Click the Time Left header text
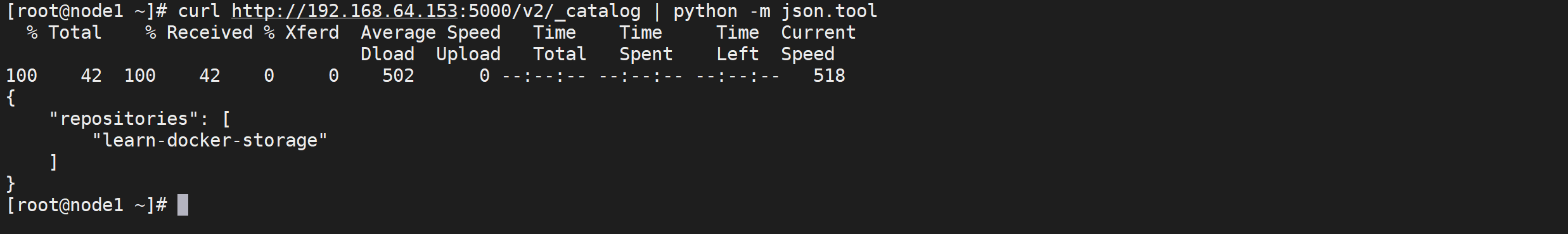 coord(738,43)
